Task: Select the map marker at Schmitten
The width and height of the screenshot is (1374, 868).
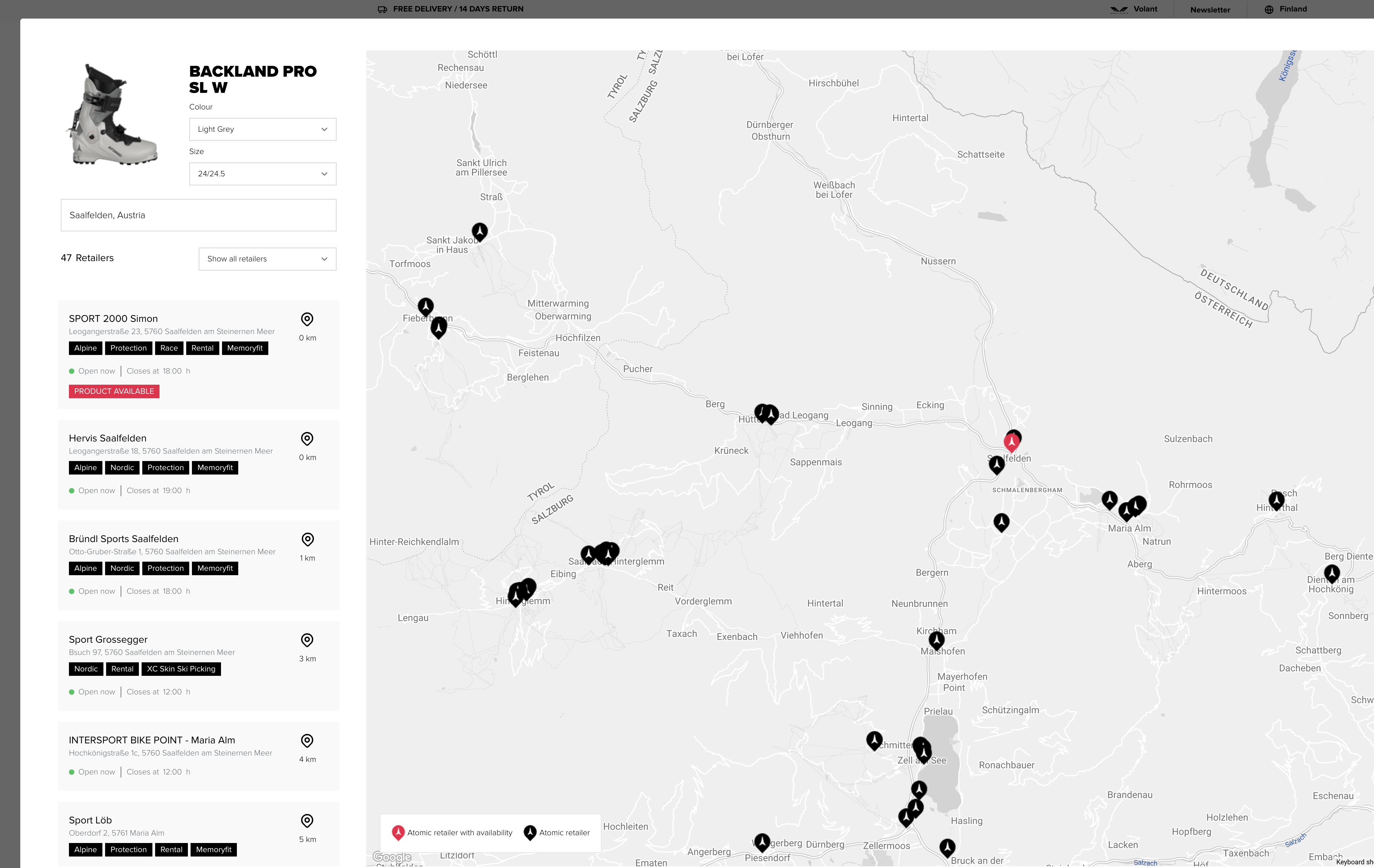Action: [x=874, y=740]
